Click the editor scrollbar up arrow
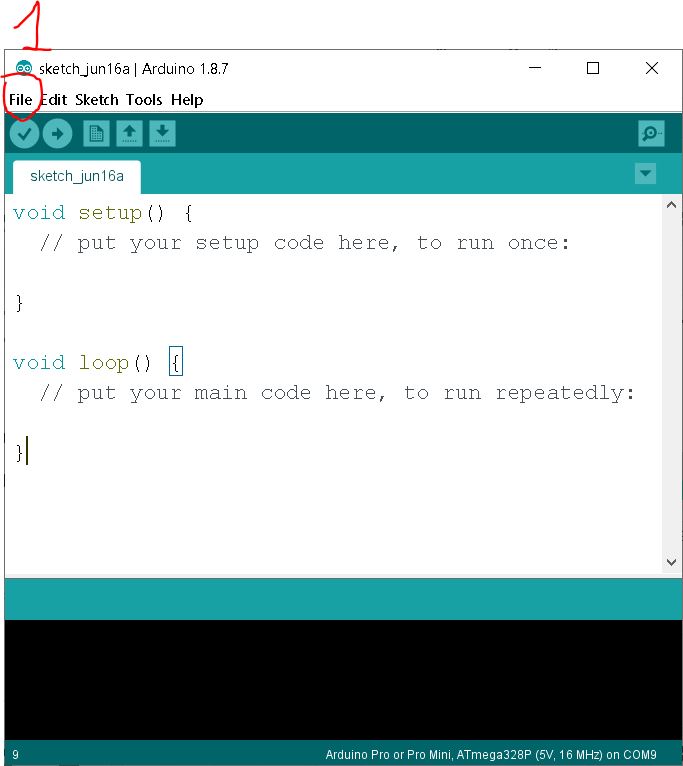 [x=672, y=205]
